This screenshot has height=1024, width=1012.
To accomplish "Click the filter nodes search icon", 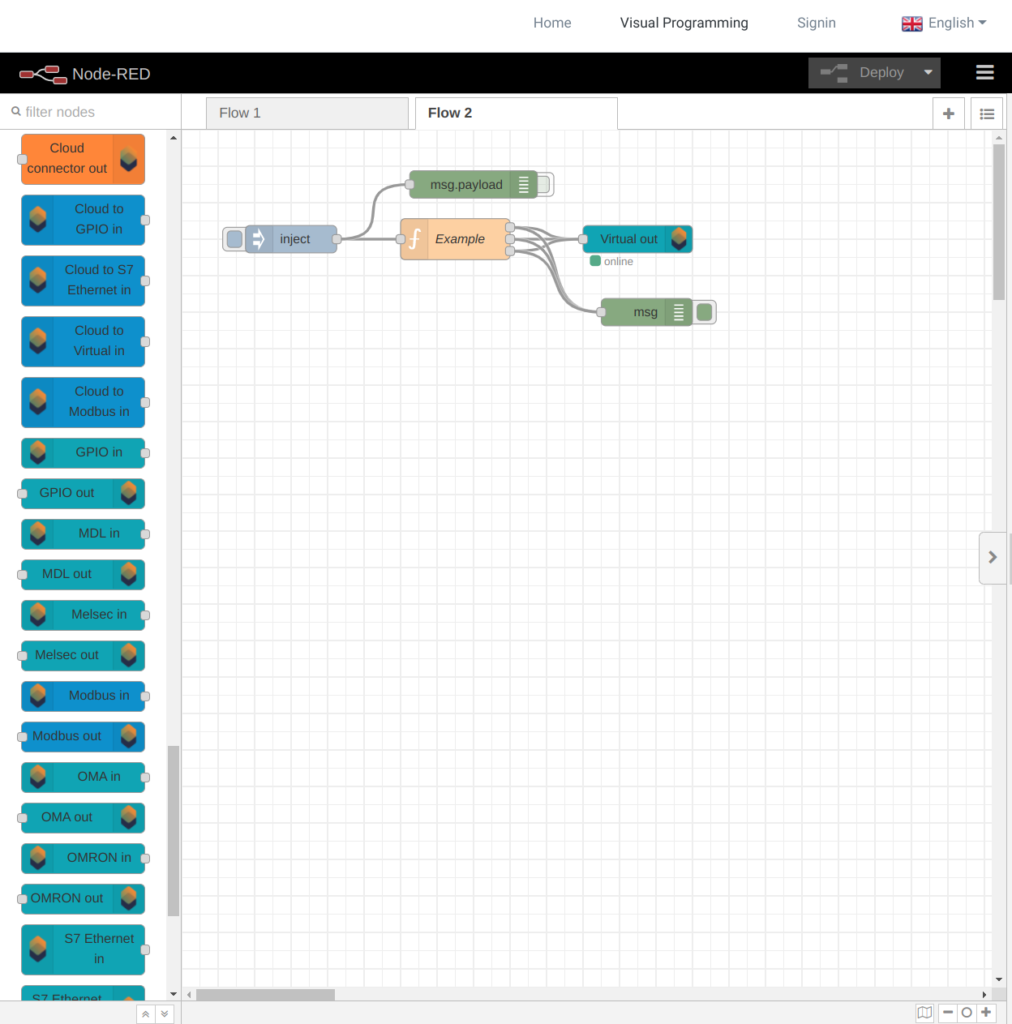I will click(16, 112).
